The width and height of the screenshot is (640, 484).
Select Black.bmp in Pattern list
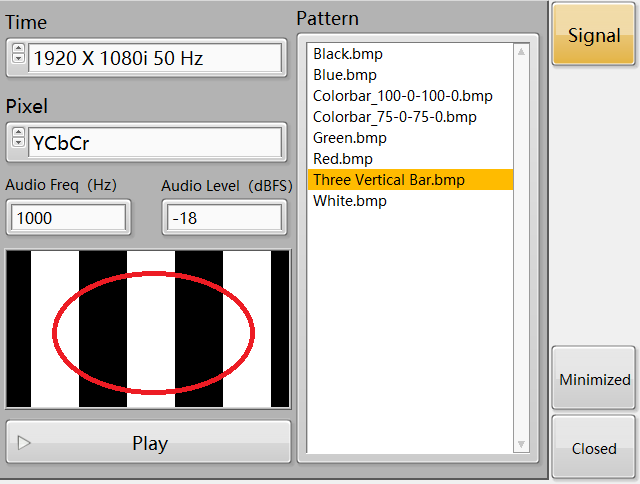click(x=347, y=54)
